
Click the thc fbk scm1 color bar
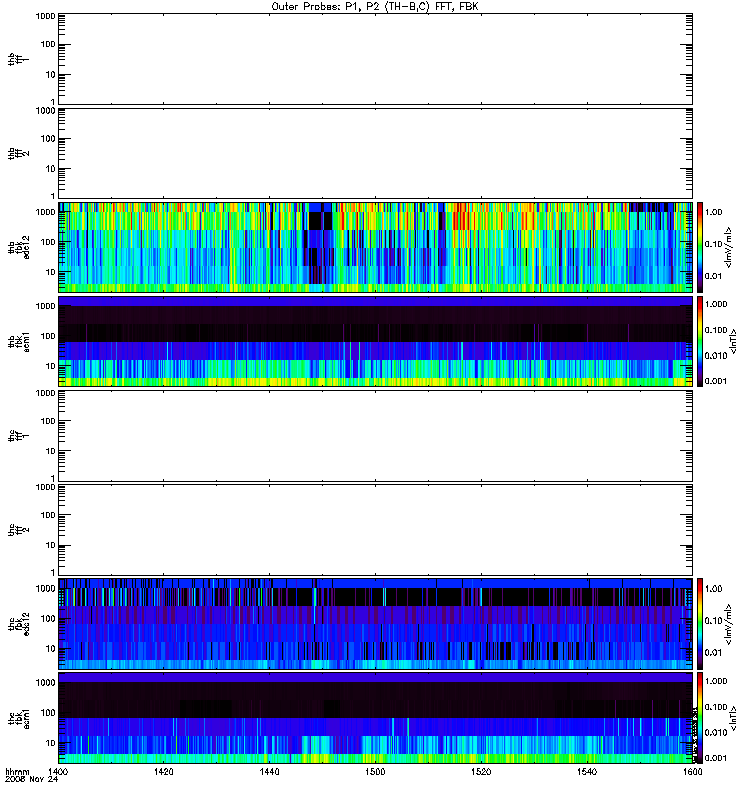(700, 718)
